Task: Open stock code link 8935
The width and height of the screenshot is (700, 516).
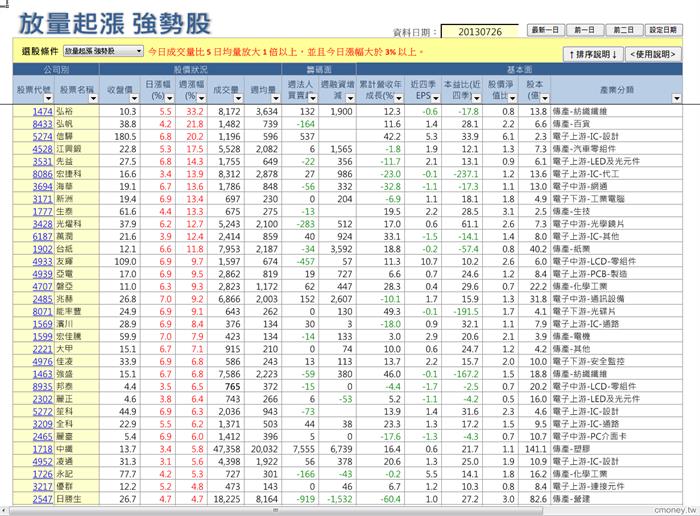Action: [42, 387]
